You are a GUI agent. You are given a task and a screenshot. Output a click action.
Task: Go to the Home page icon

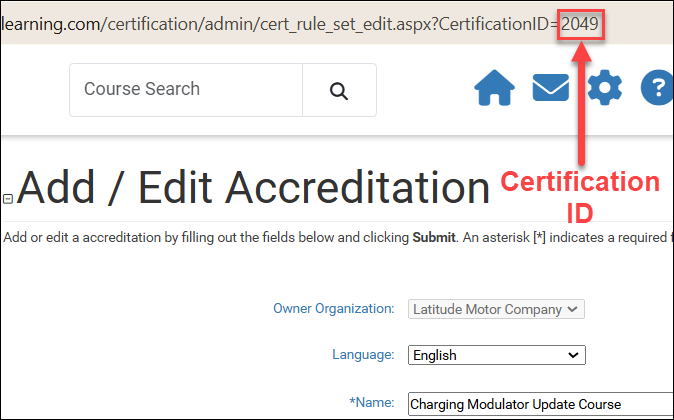pos(494,89)
